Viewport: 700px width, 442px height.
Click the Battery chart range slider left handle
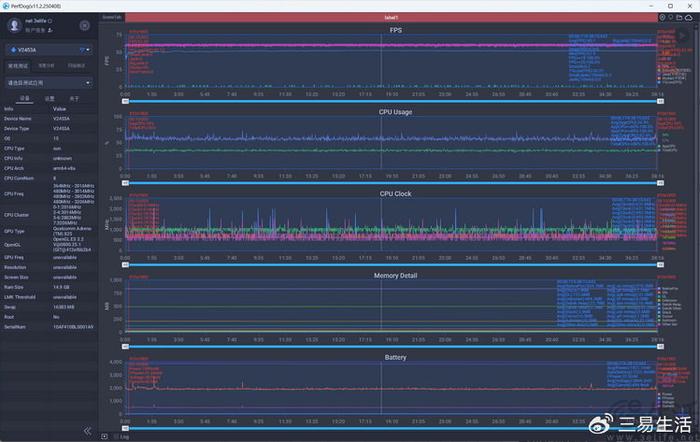point(125,428)
